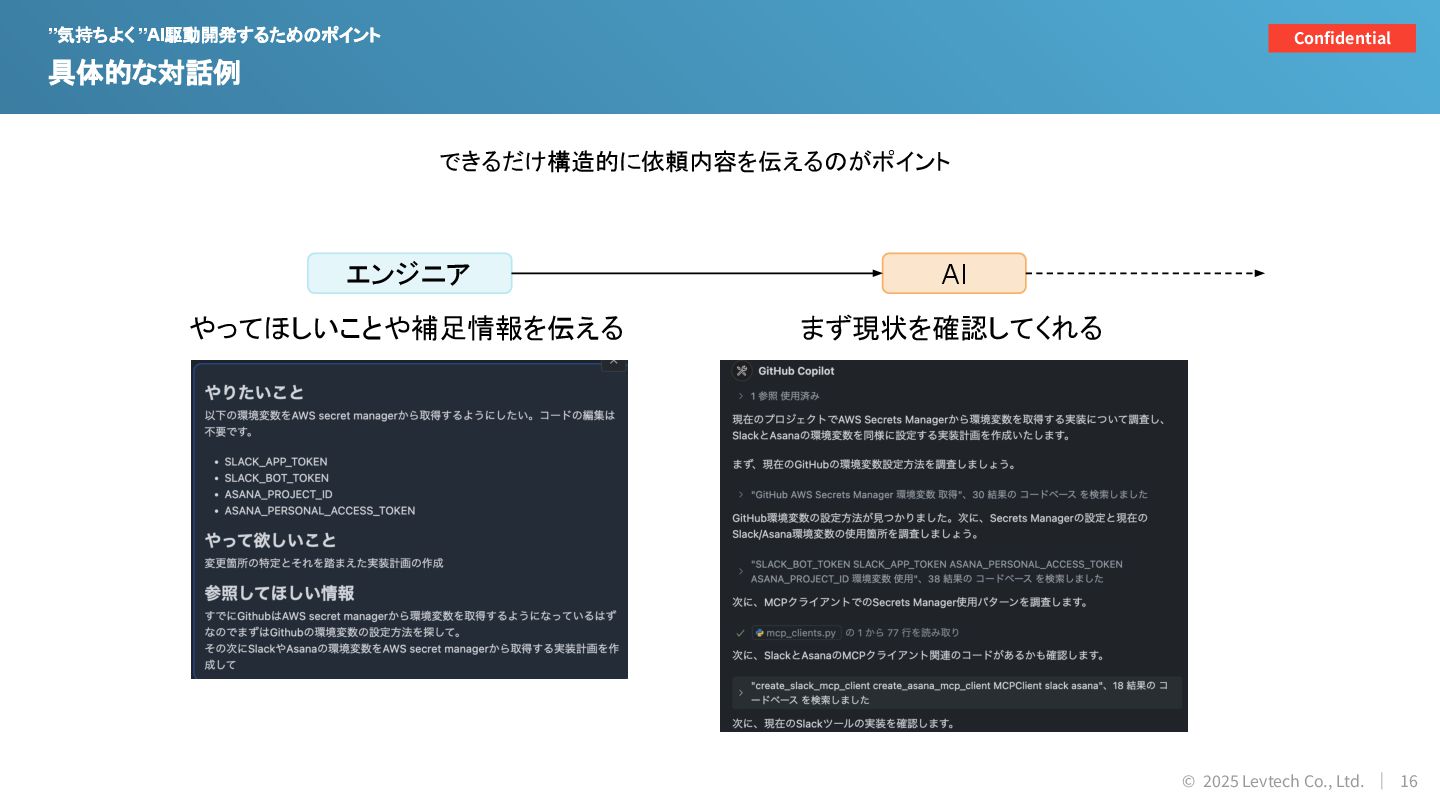Image resolution: width=1440 pixels, height=810 pixels.
Task: Select the orange AI box
Action: (x=954, y=273)
